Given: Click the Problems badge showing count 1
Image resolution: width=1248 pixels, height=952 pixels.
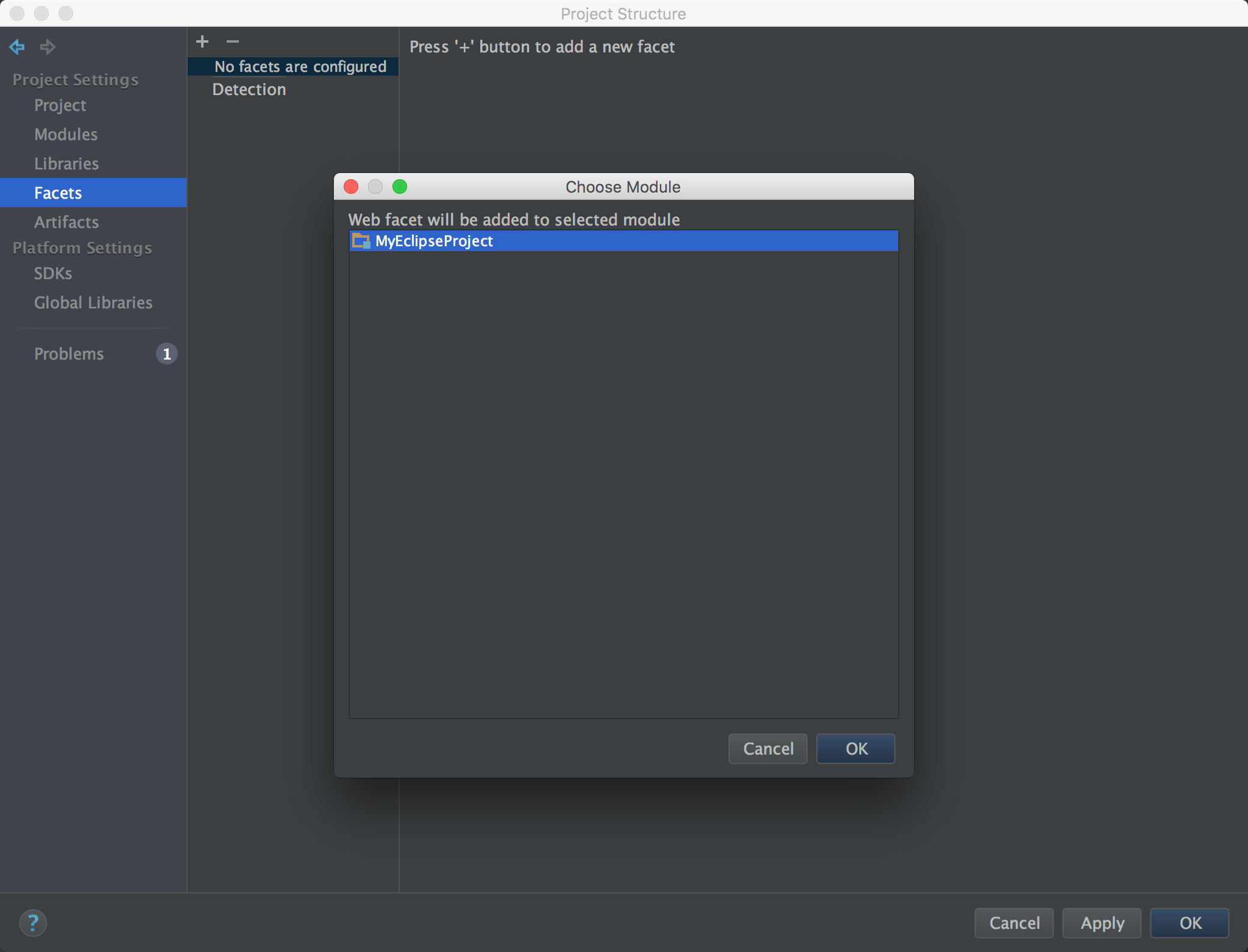Looking at the screenshot, I should (166, 353).
